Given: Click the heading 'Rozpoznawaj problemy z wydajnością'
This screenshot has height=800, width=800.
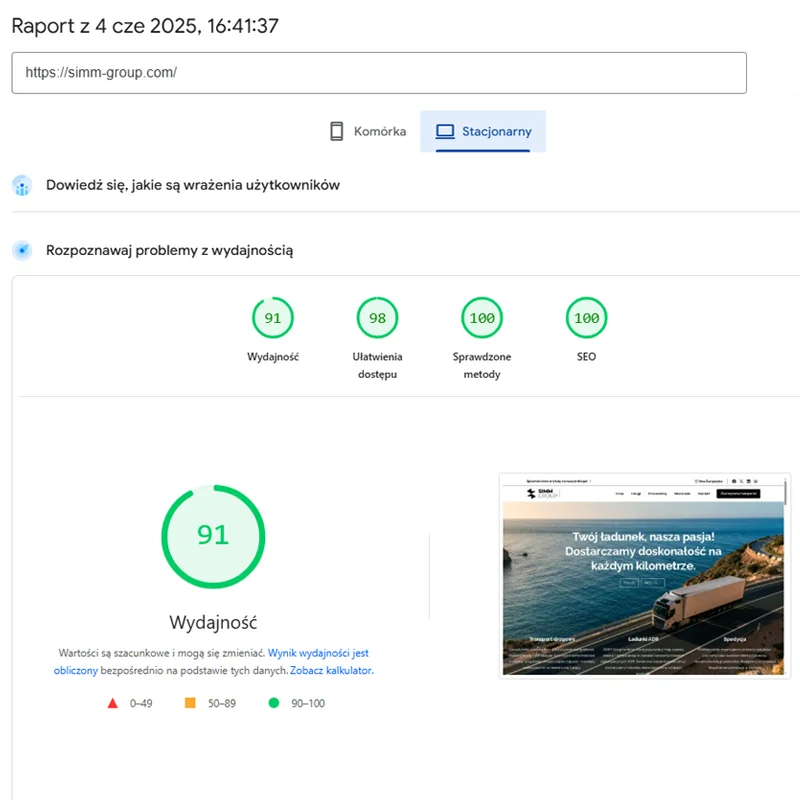Looking at the screenshot, I should [169, 251].
